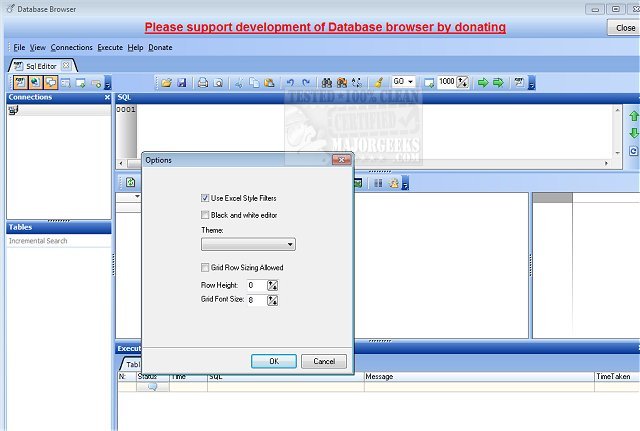Click first green arrow in SQL toolbar
The width and height of the screenshot is (640, 431).
pos(483,83)
